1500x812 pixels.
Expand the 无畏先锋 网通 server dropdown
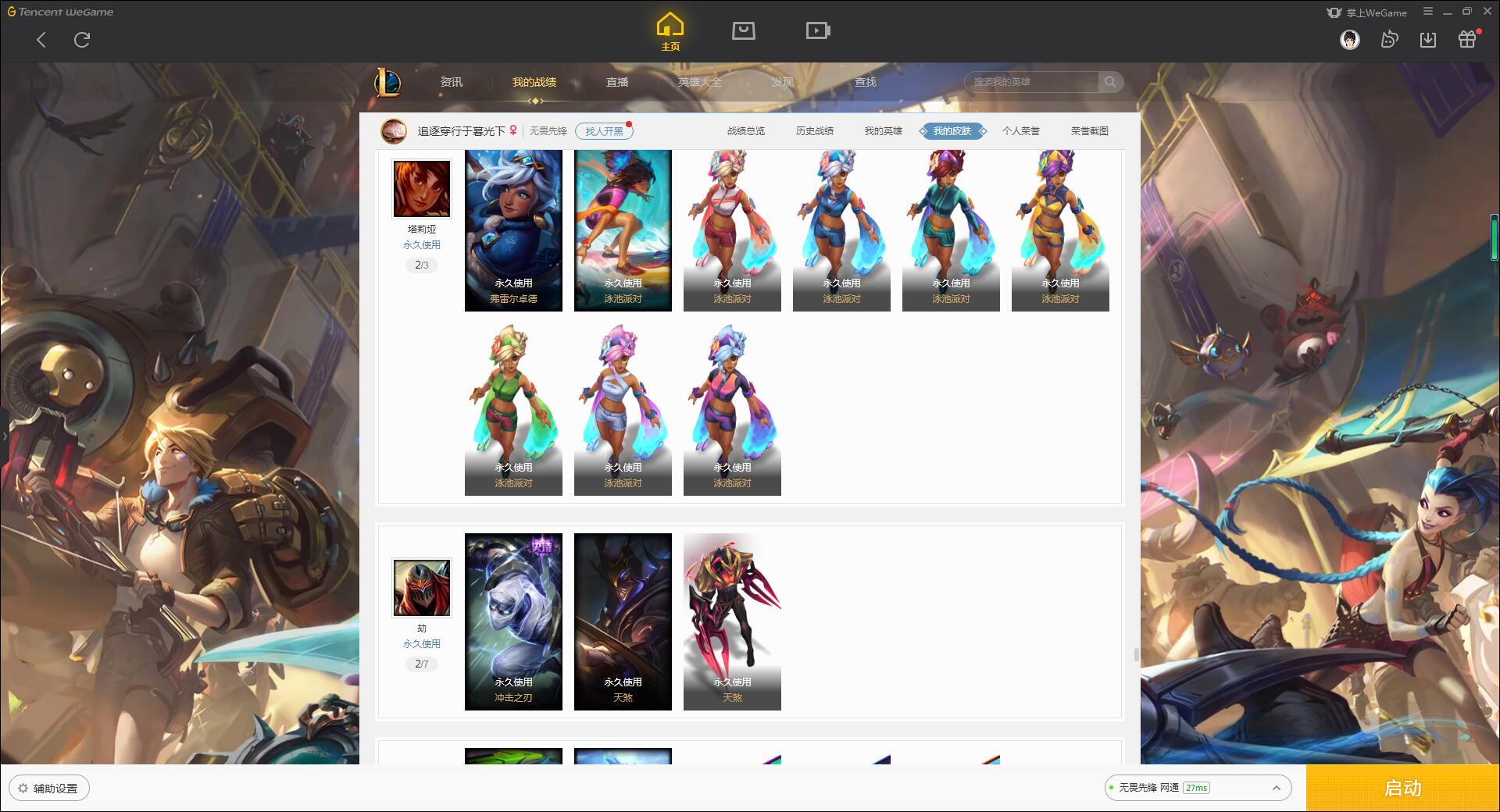[1197, 788]
